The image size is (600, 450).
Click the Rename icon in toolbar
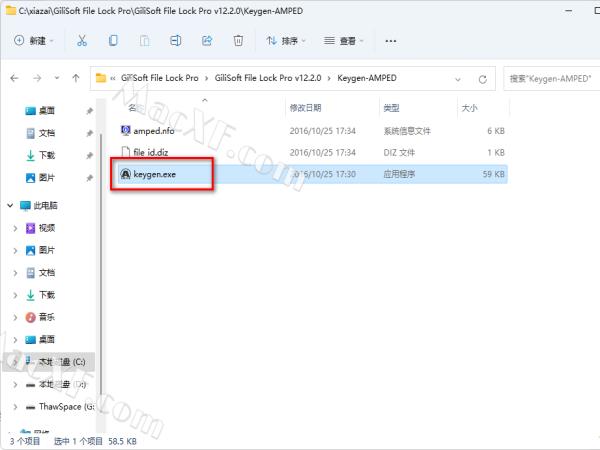(x=175, y=41)
